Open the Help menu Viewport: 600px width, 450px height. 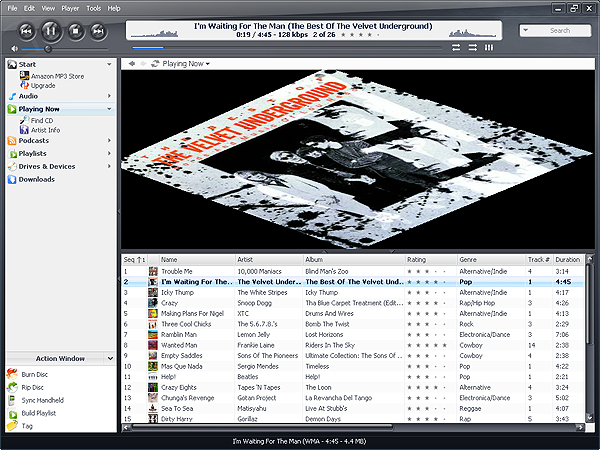click(x=114, y=8)
